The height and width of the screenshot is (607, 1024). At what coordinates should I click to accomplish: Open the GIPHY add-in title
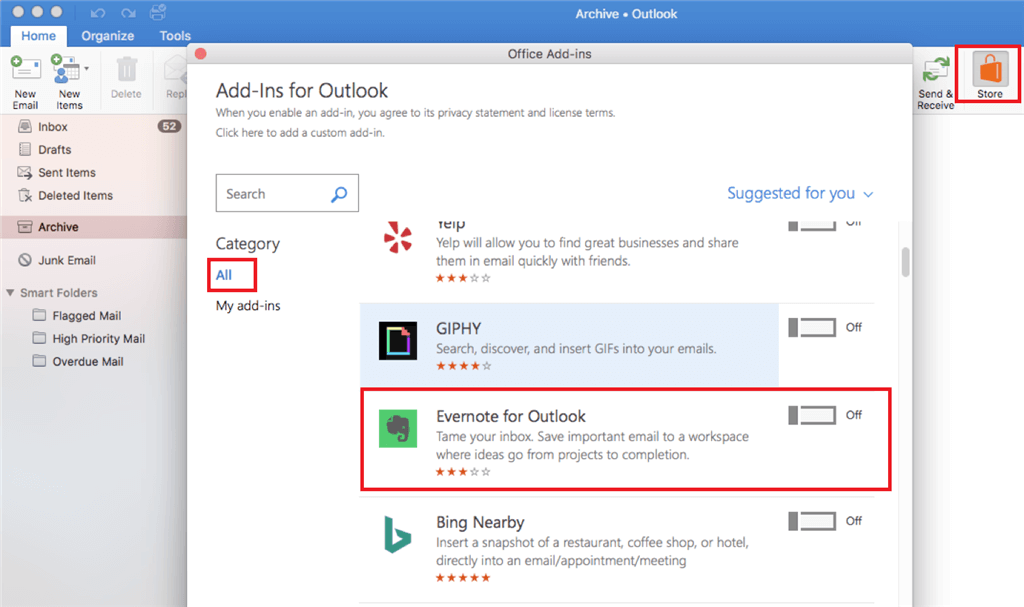(458, 328)
